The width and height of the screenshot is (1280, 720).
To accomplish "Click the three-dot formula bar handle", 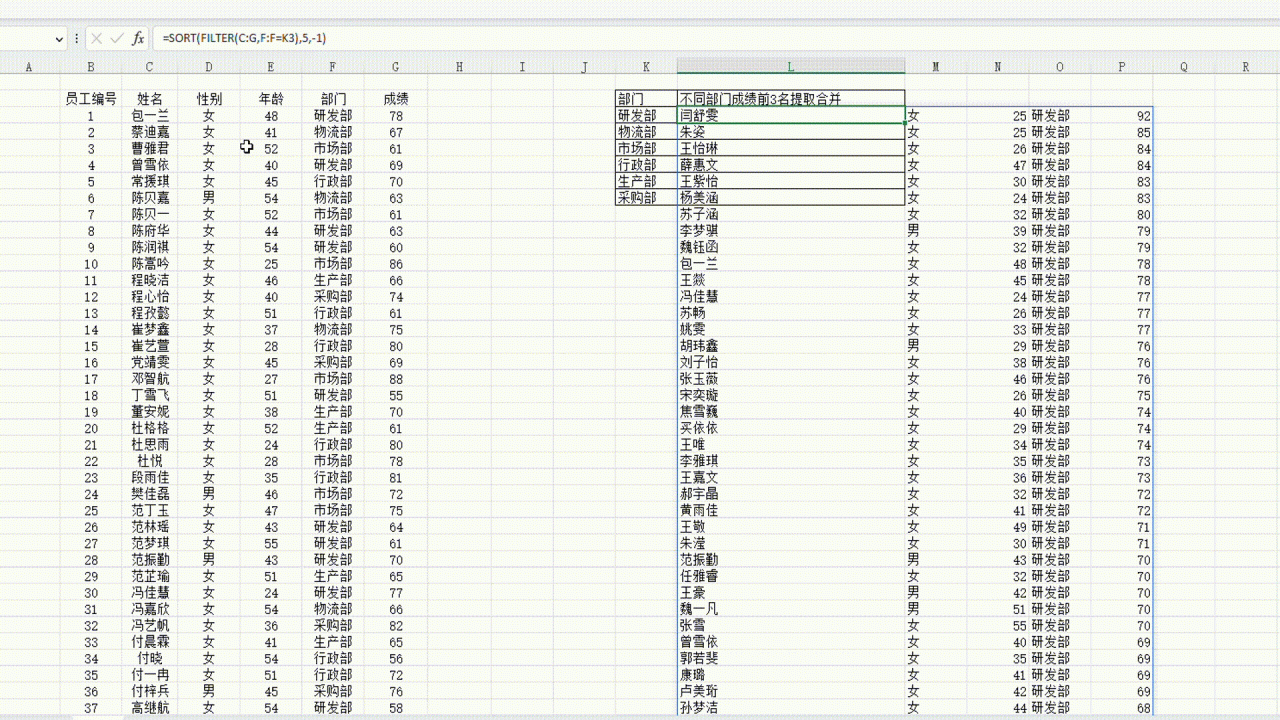I will point(77,38).
